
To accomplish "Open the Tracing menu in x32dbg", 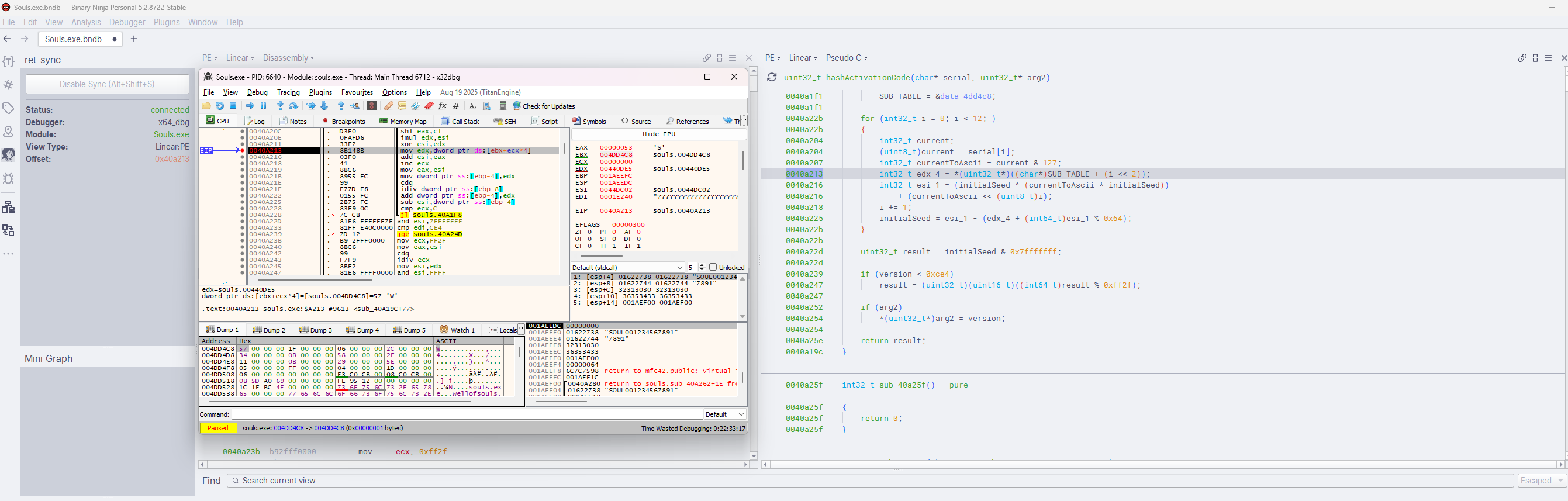I will (288, 92).
